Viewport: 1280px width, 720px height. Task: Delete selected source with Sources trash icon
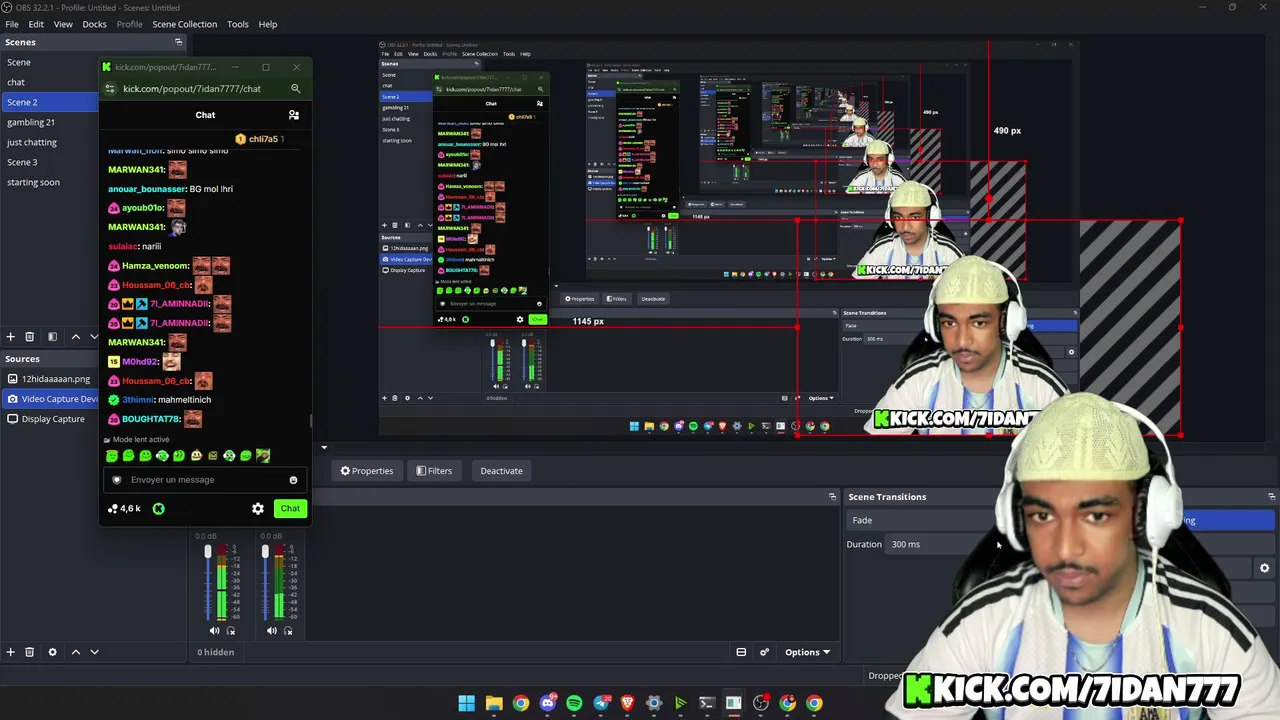click(x=29, y=652)
